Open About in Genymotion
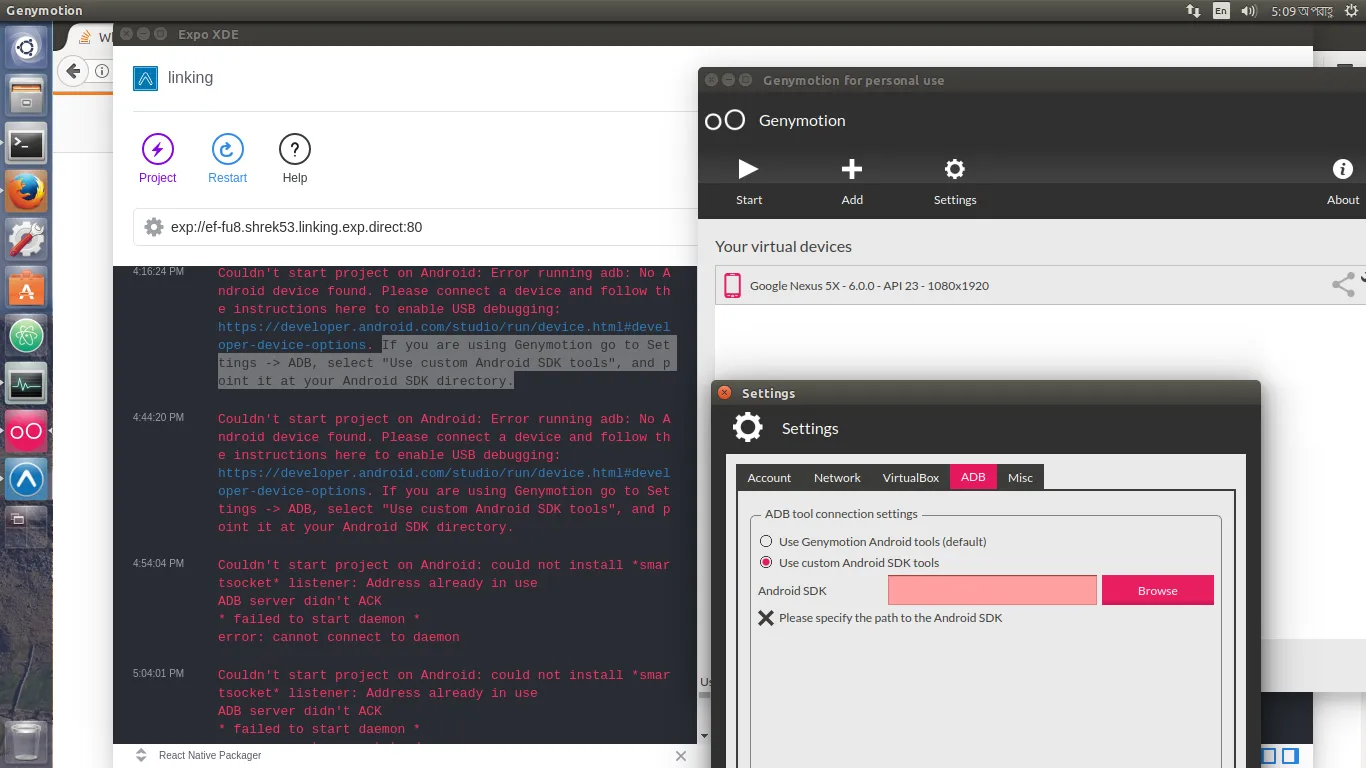 pos(1343,180)
